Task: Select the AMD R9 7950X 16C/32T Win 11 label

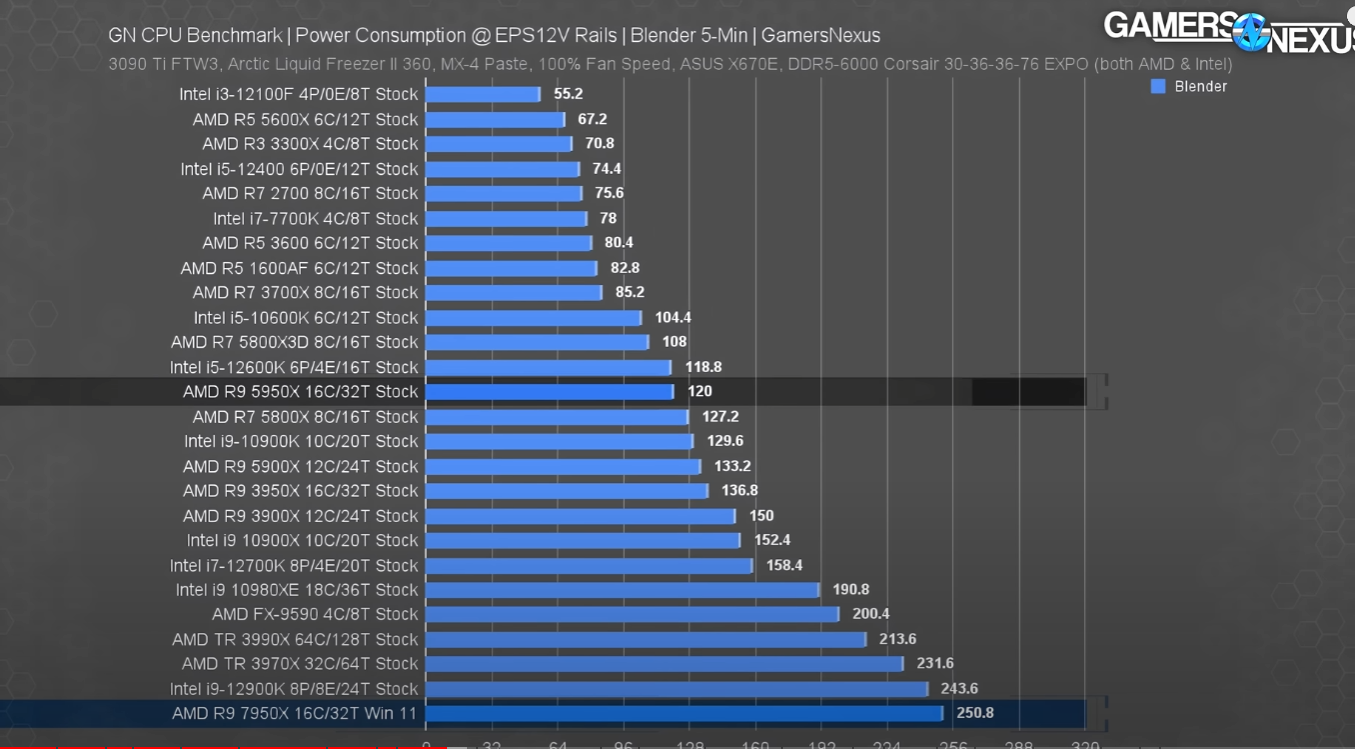Action: pos(294,713)
